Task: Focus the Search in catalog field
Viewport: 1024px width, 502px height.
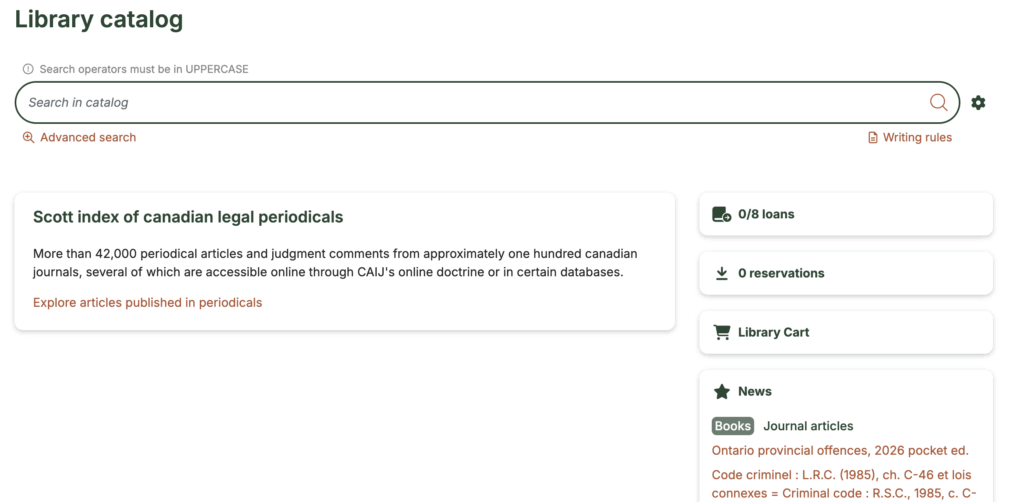Action: 477,102
